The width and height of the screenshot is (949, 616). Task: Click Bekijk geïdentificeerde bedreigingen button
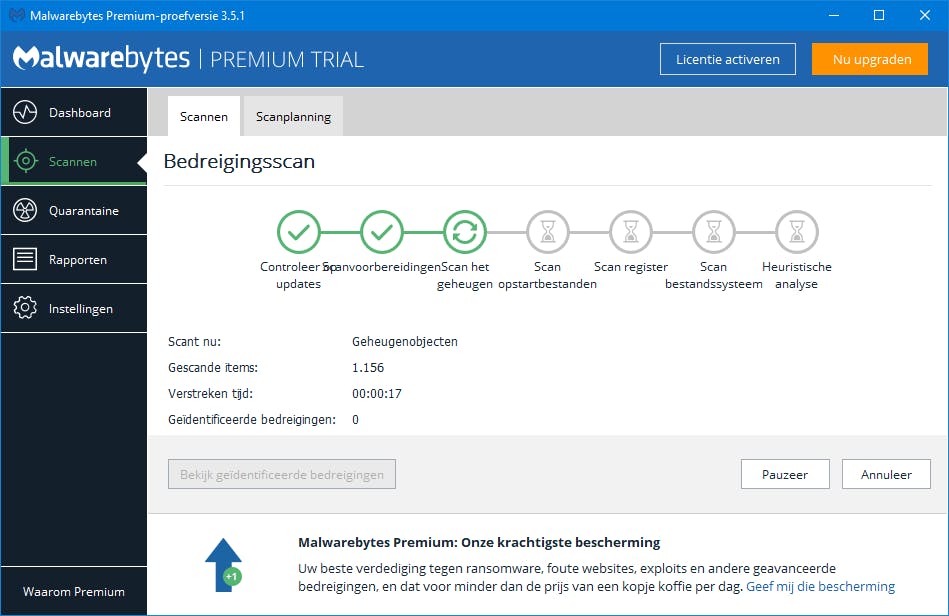(x=282, y=474)
